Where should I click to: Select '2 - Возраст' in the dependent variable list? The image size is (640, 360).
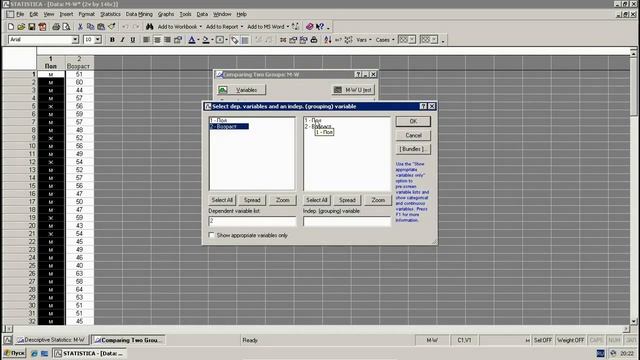[229, 127]
